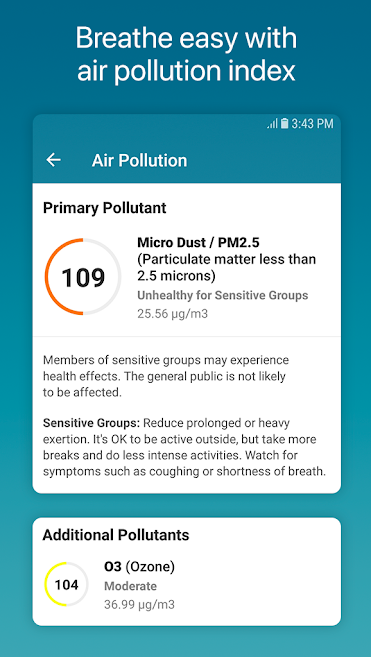Select the yellow 104 ozone gauge ring

67,584
